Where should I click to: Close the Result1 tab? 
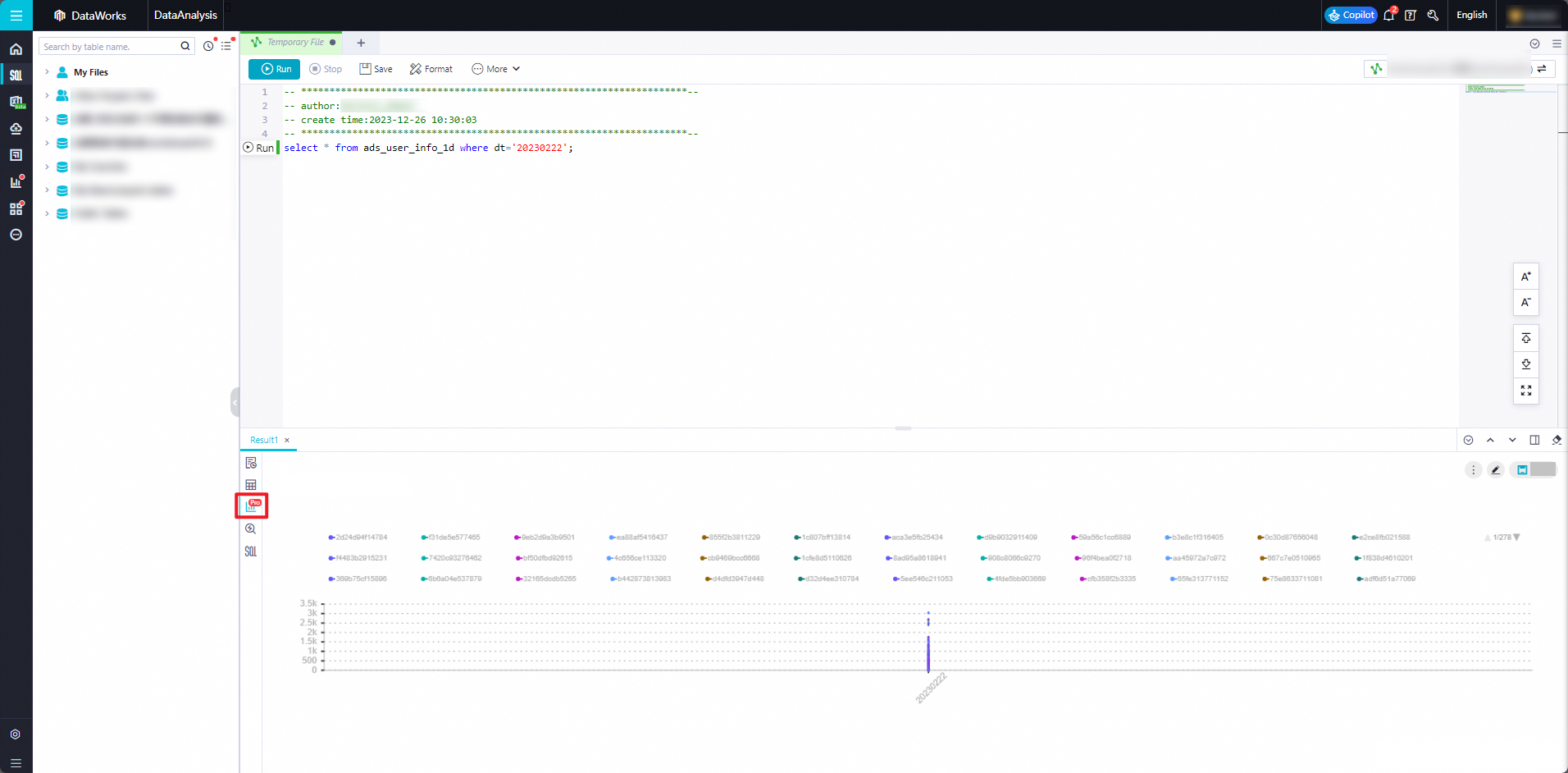click(287, 440)
